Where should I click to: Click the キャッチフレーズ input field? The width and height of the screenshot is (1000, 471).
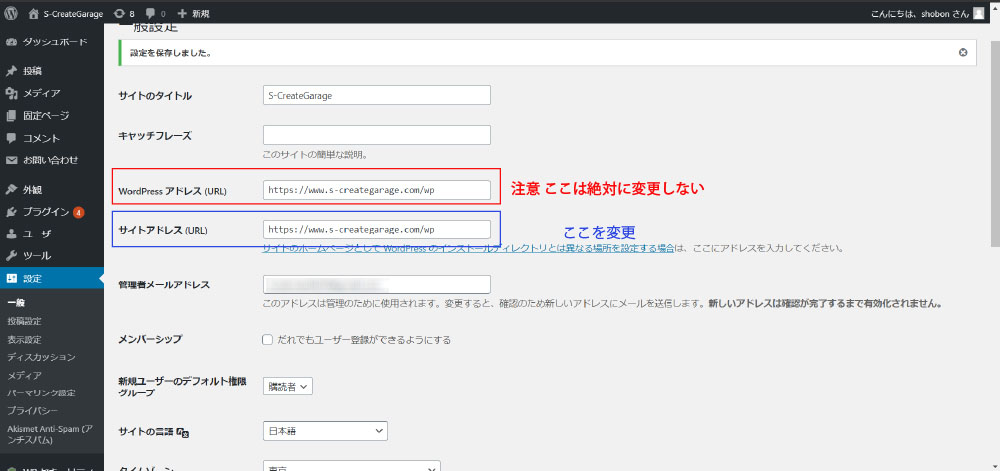pyautogui.click(x=376, y=135)
